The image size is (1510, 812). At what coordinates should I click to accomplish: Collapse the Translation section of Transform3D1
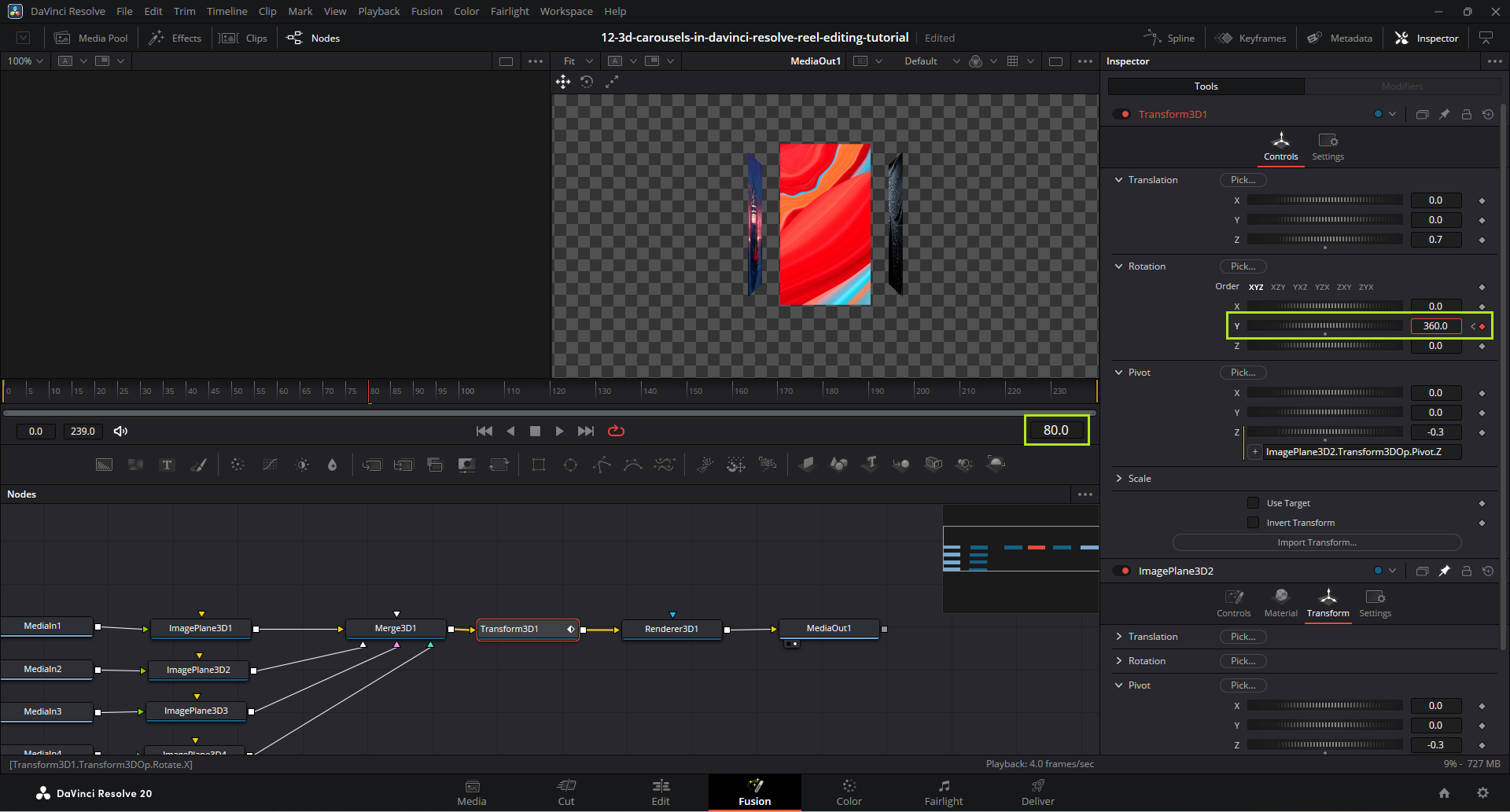coord(1119,180)
